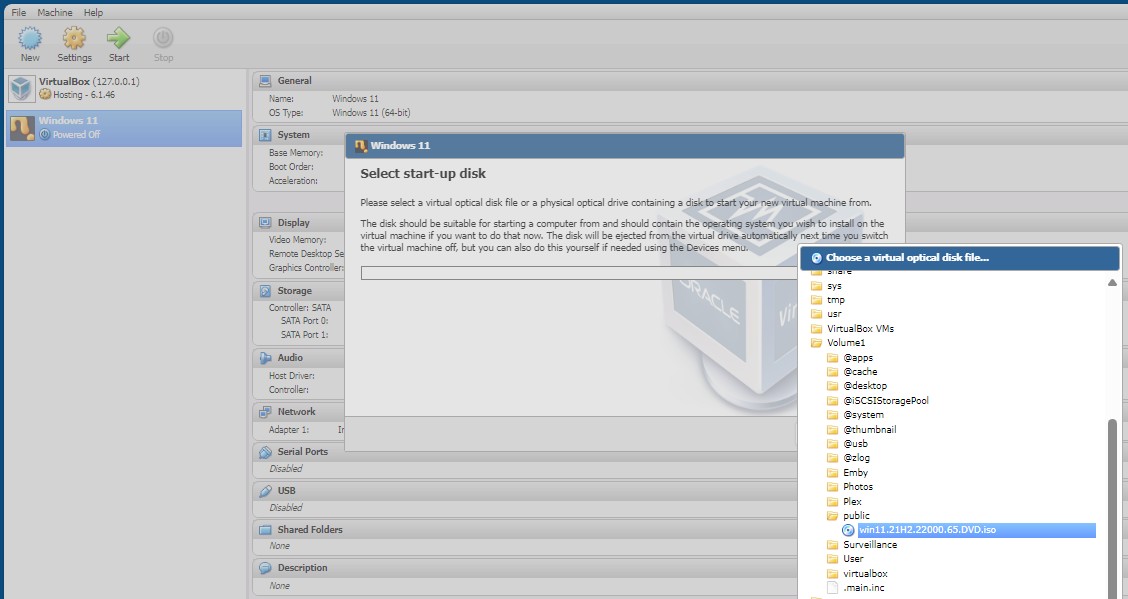Open the Serial Ports section header link
Image resolution: width=1128 pixels, height=599 pixels.
pos(303,452)
